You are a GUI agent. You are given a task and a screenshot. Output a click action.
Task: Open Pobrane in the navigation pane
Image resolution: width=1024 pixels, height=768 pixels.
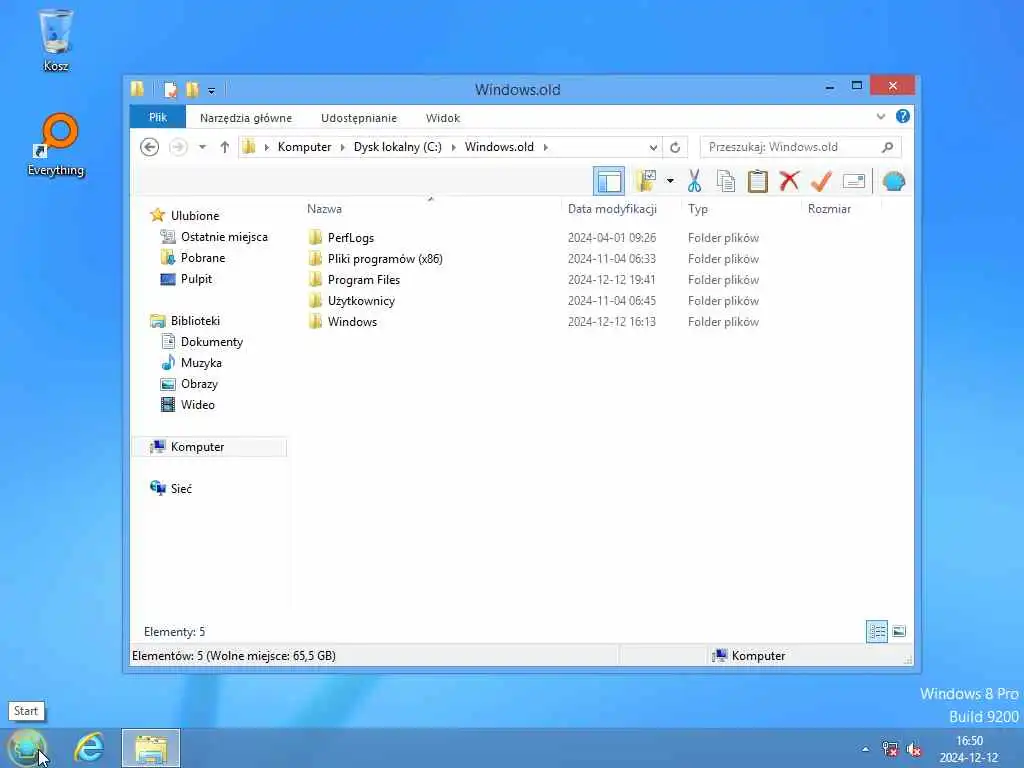coord(202,258)
